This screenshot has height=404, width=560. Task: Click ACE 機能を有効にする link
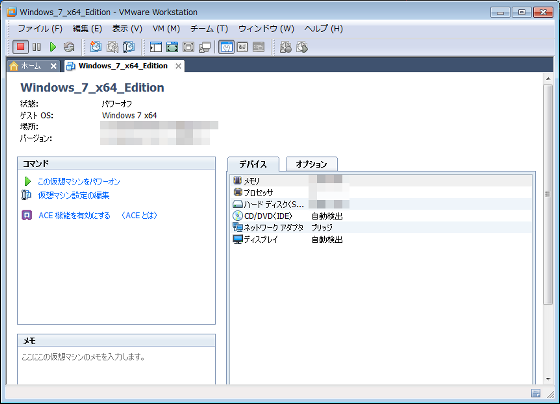click(74, 215)
